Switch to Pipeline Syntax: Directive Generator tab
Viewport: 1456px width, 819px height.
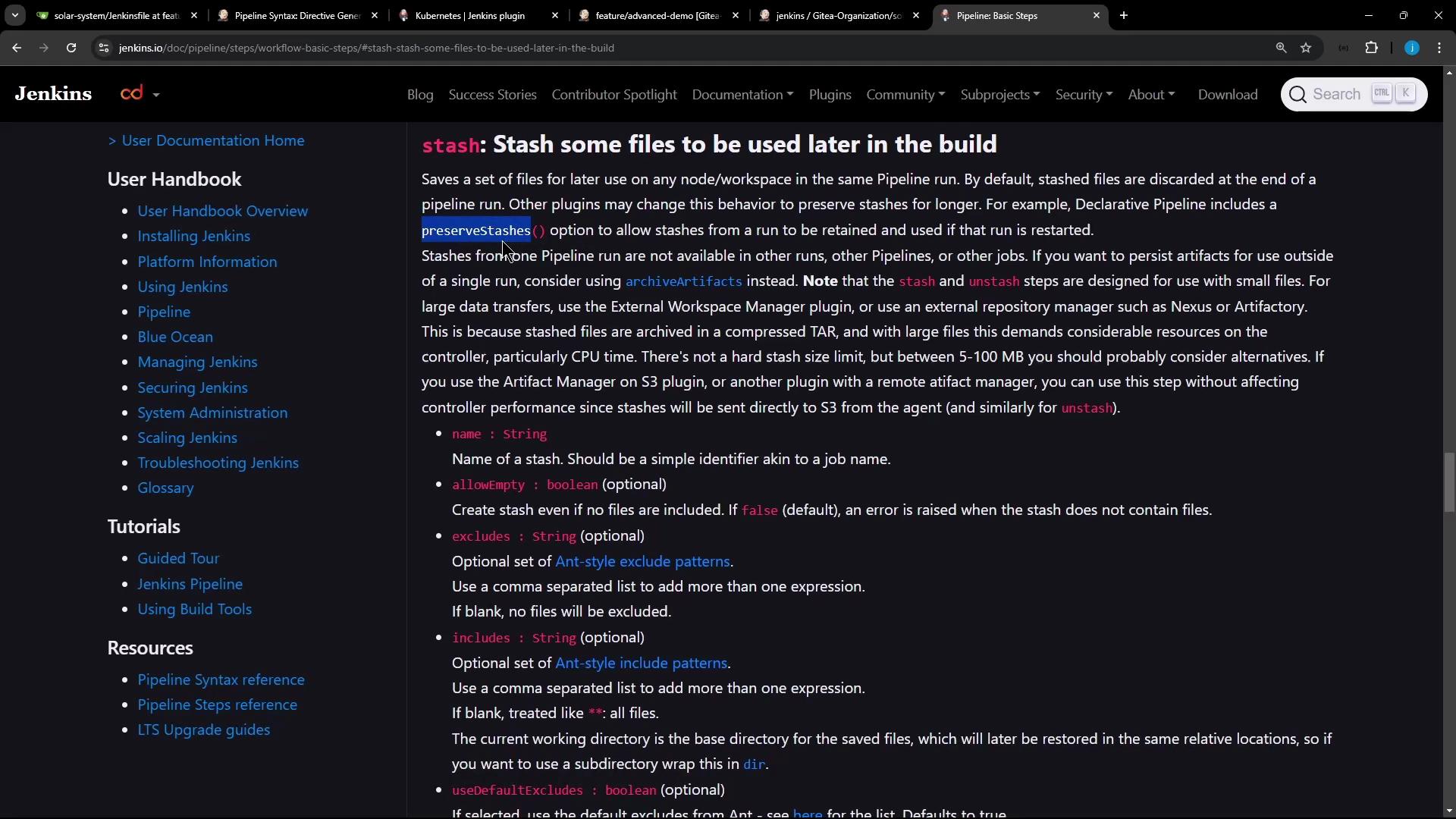tap(297, 15)
